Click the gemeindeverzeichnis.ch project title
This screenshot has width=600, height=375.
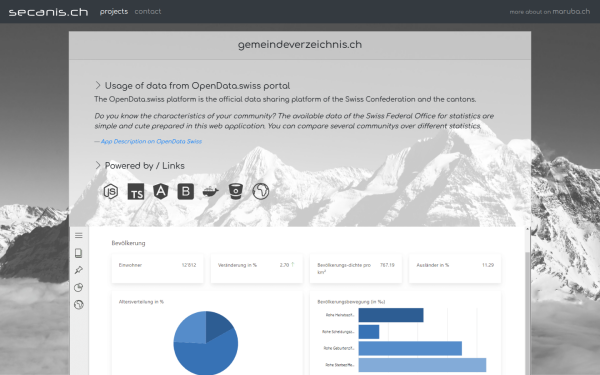(300, 44)
